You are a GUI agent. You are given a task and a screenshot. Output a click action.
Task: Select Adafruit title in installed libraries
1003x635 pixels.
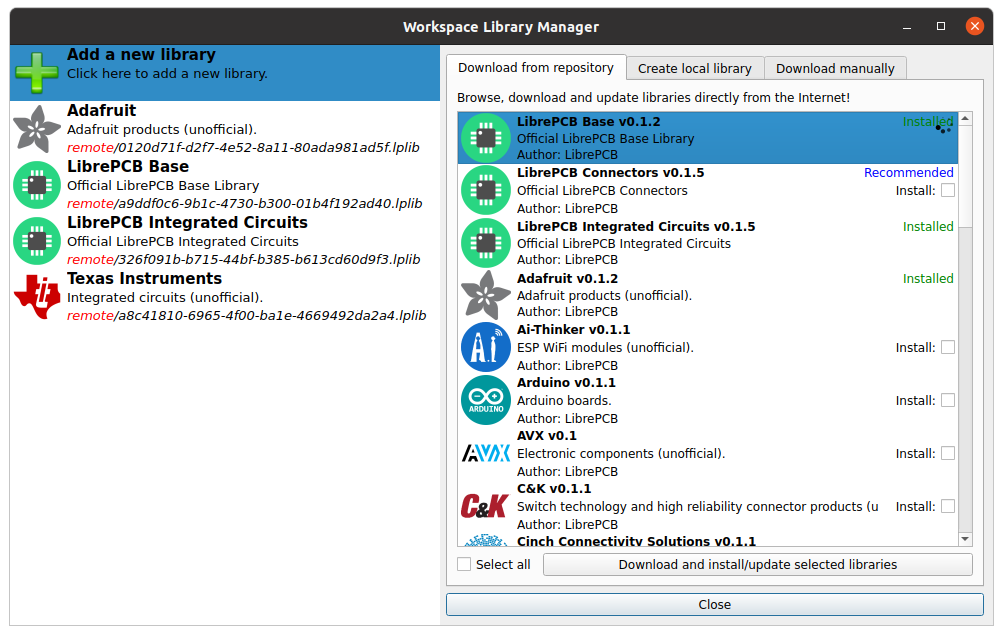102,111
